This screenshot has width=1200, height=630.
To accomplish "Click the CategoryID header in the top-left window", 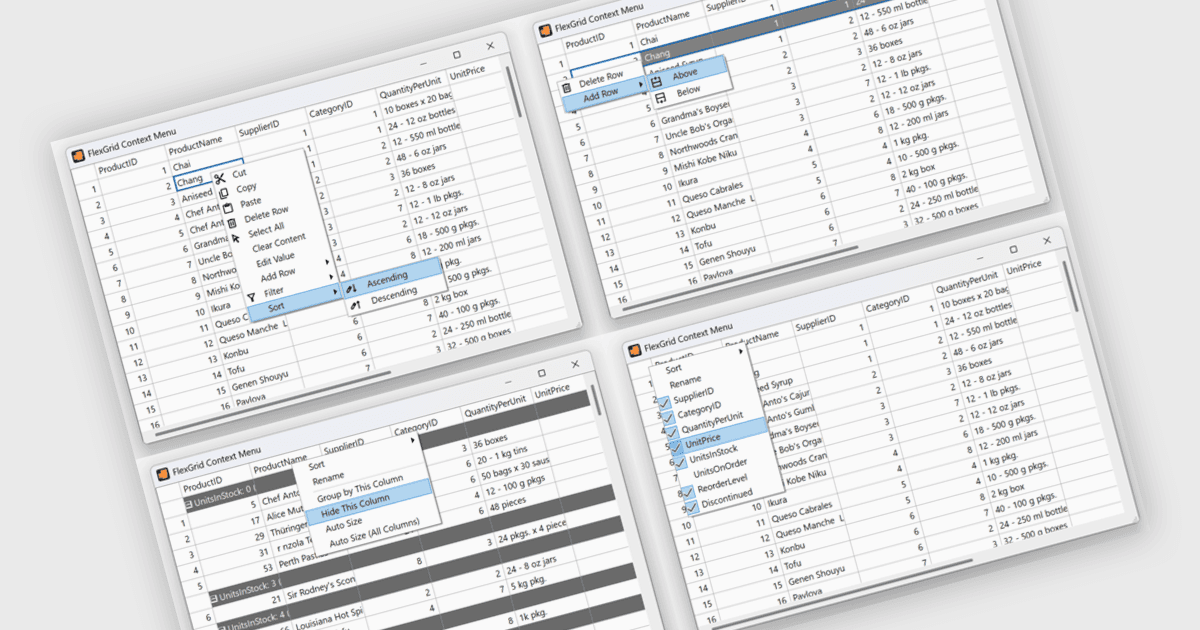I will (x=330, y=111).
